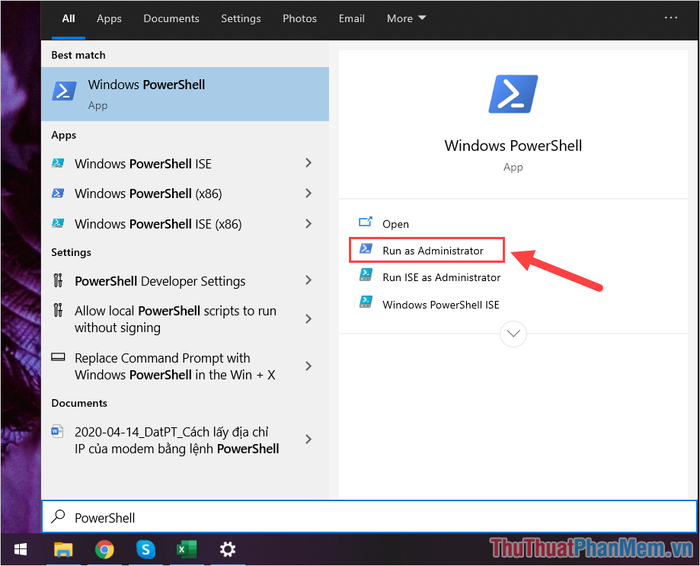The height and width of the screenshot is (566, 700).
Task: Open Windows PowerShell (x86) result
Action: click(x=185, y=193)
